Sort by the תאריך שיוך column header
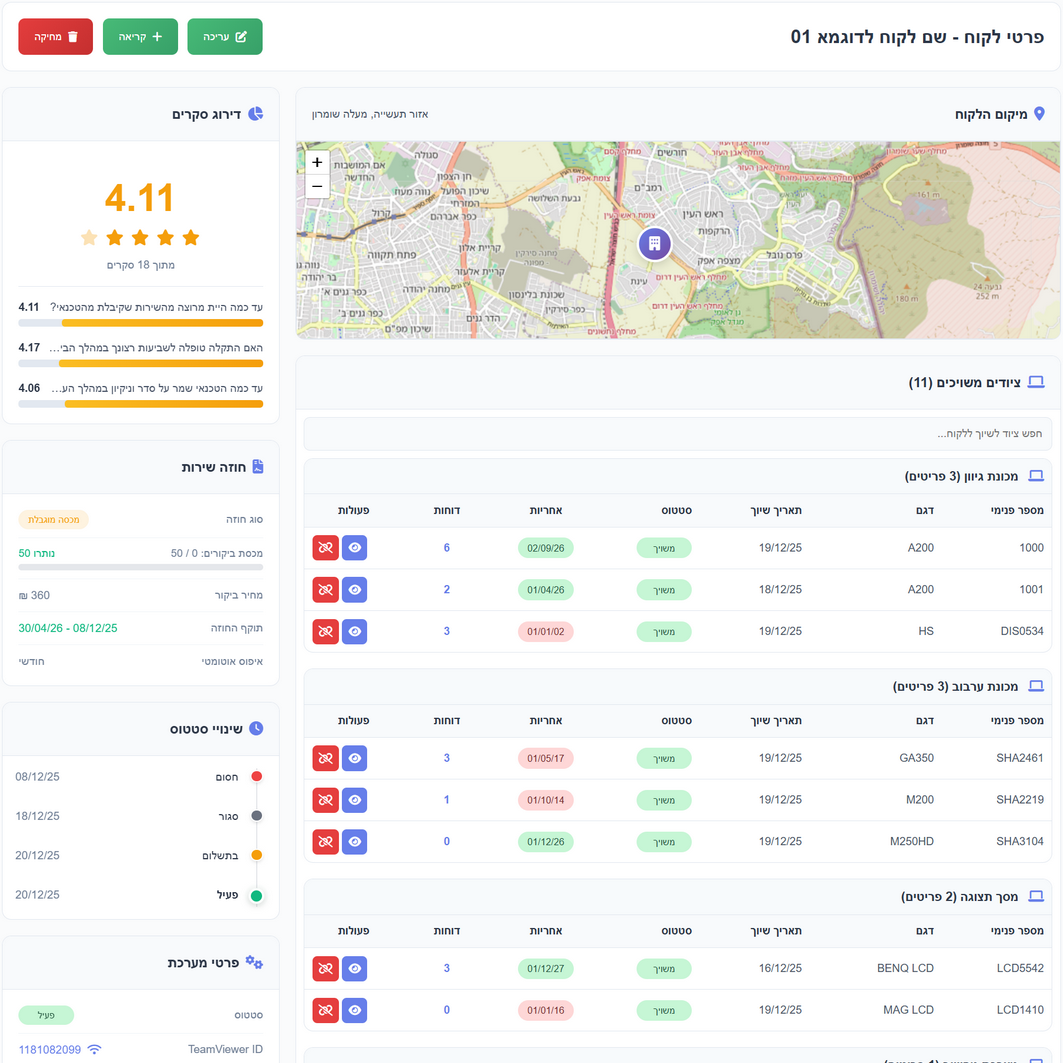1063x1063 pixels. coord(776,510)
